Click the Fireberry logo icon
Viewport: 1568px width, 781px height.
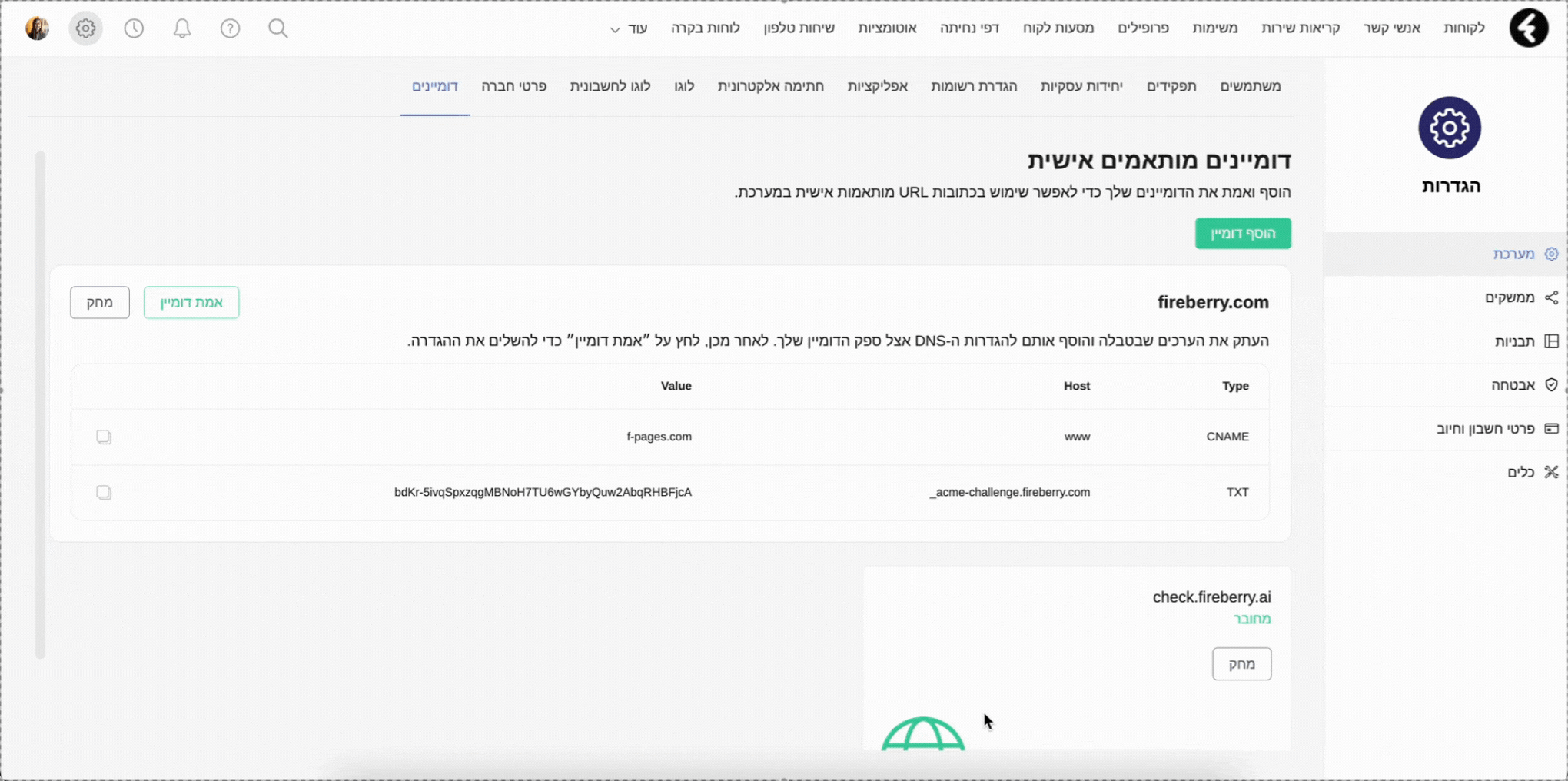(1529, 28)
